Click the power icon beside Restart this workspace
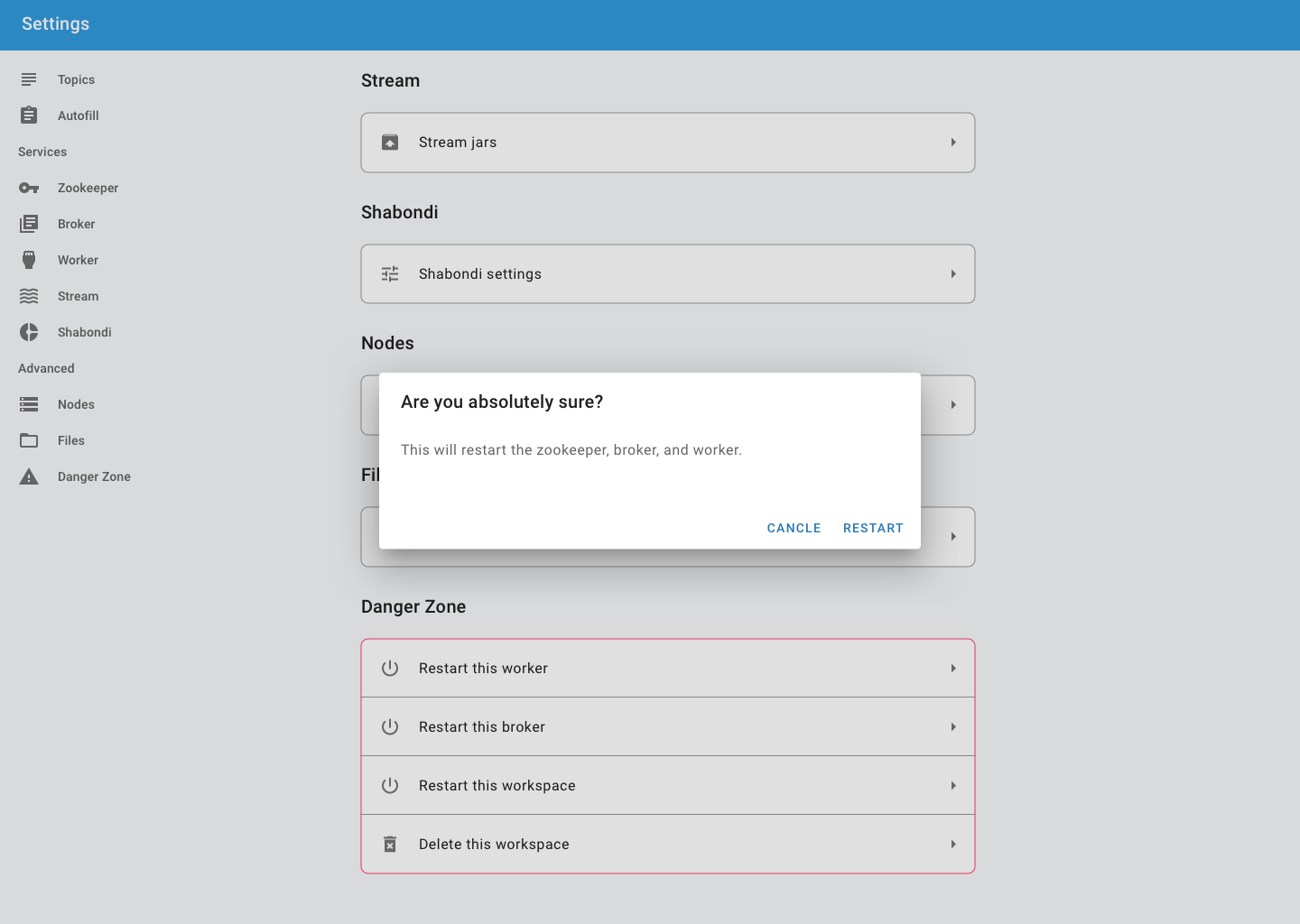 [390, 786]
